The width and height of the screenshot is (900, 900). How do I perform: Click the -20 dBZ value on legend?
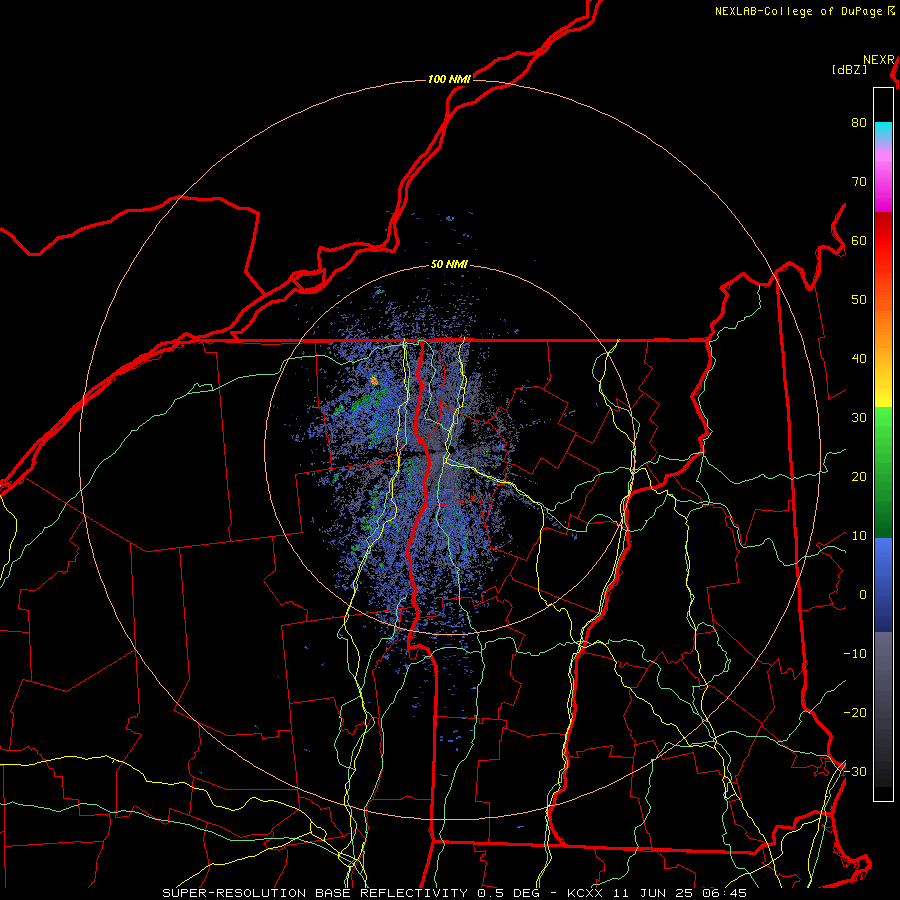pos(855,713)
